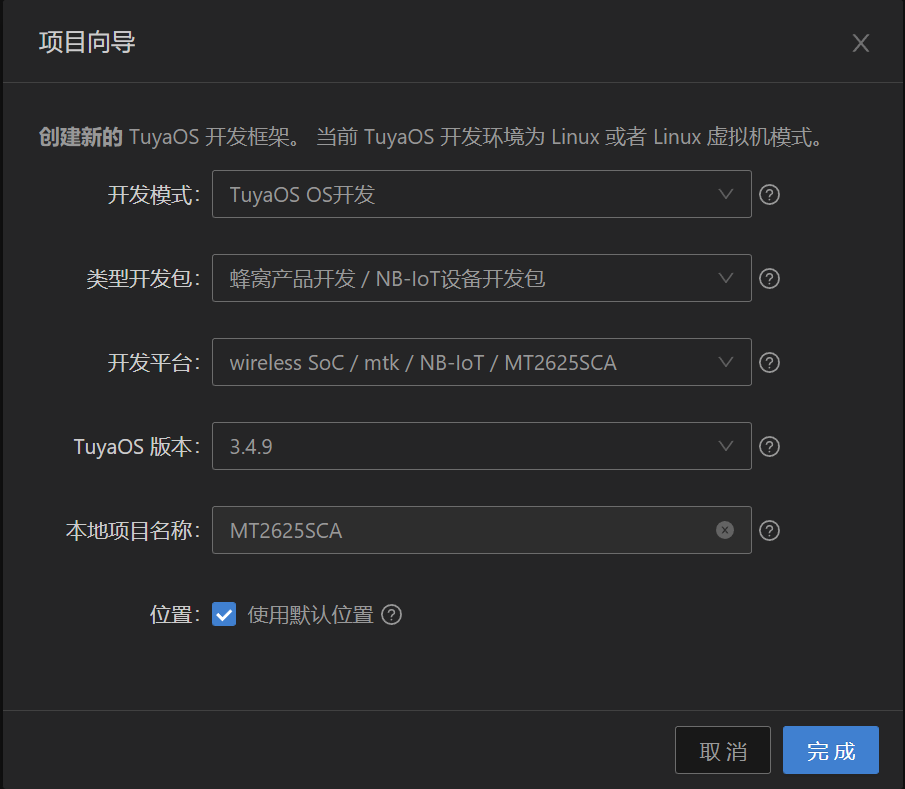Click the 完成 button
Image resolution: width=905 pixels, height=789 pixels.
pos(831,750)
